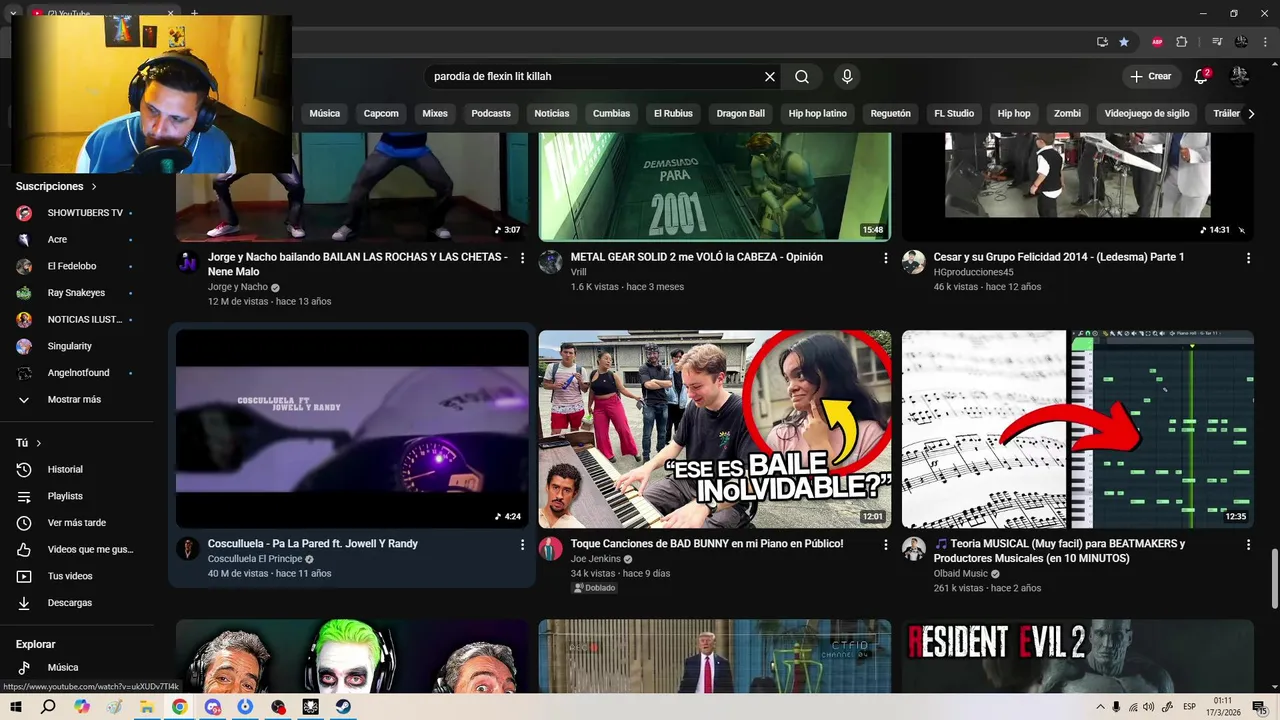The image size is (1280, 720).
Task: Open the Chrome tab search dropdown
Action: (12, 13)
